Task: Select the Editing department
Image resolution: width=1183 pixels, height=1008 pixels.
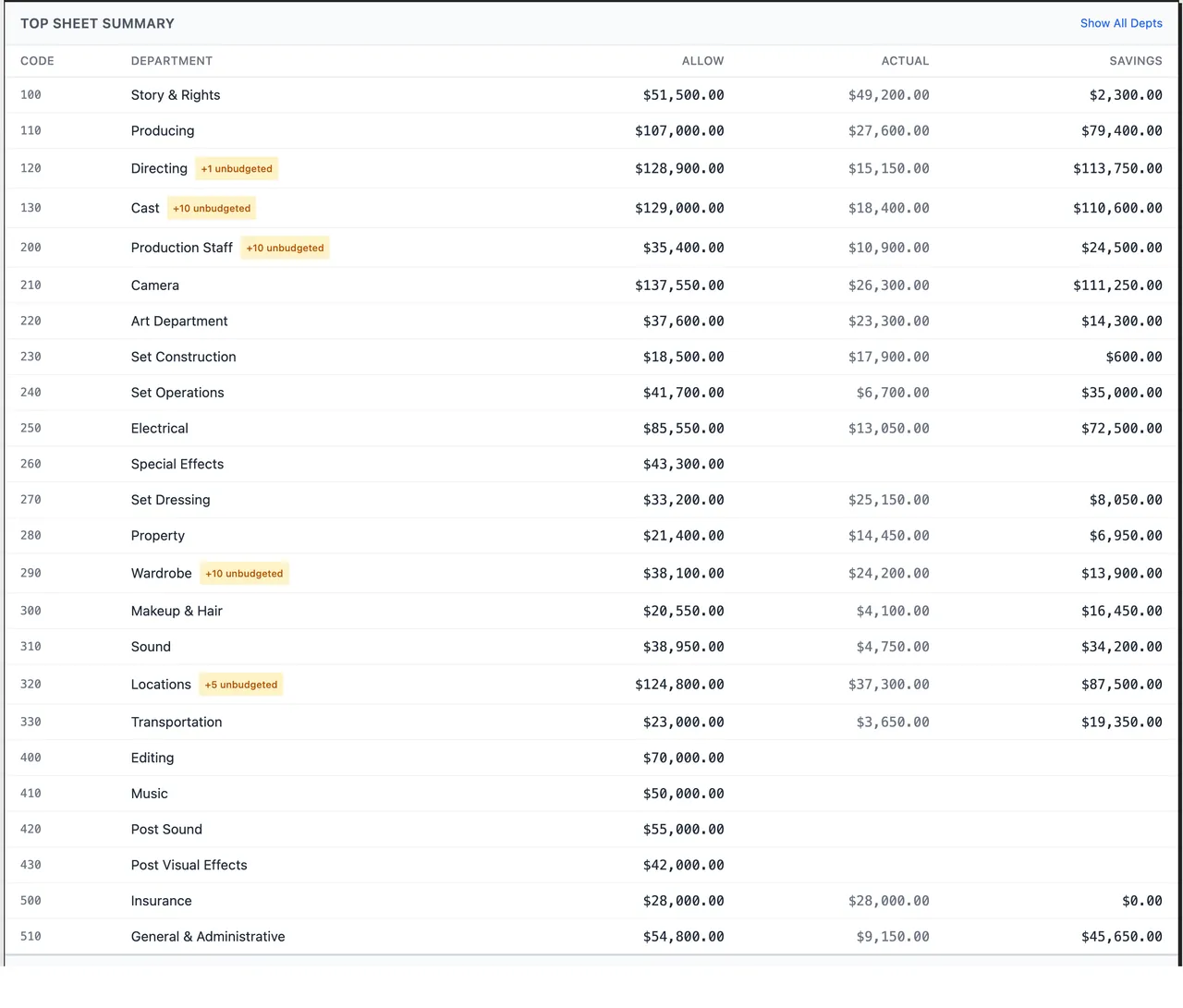Action: click(x=152, y=759)
